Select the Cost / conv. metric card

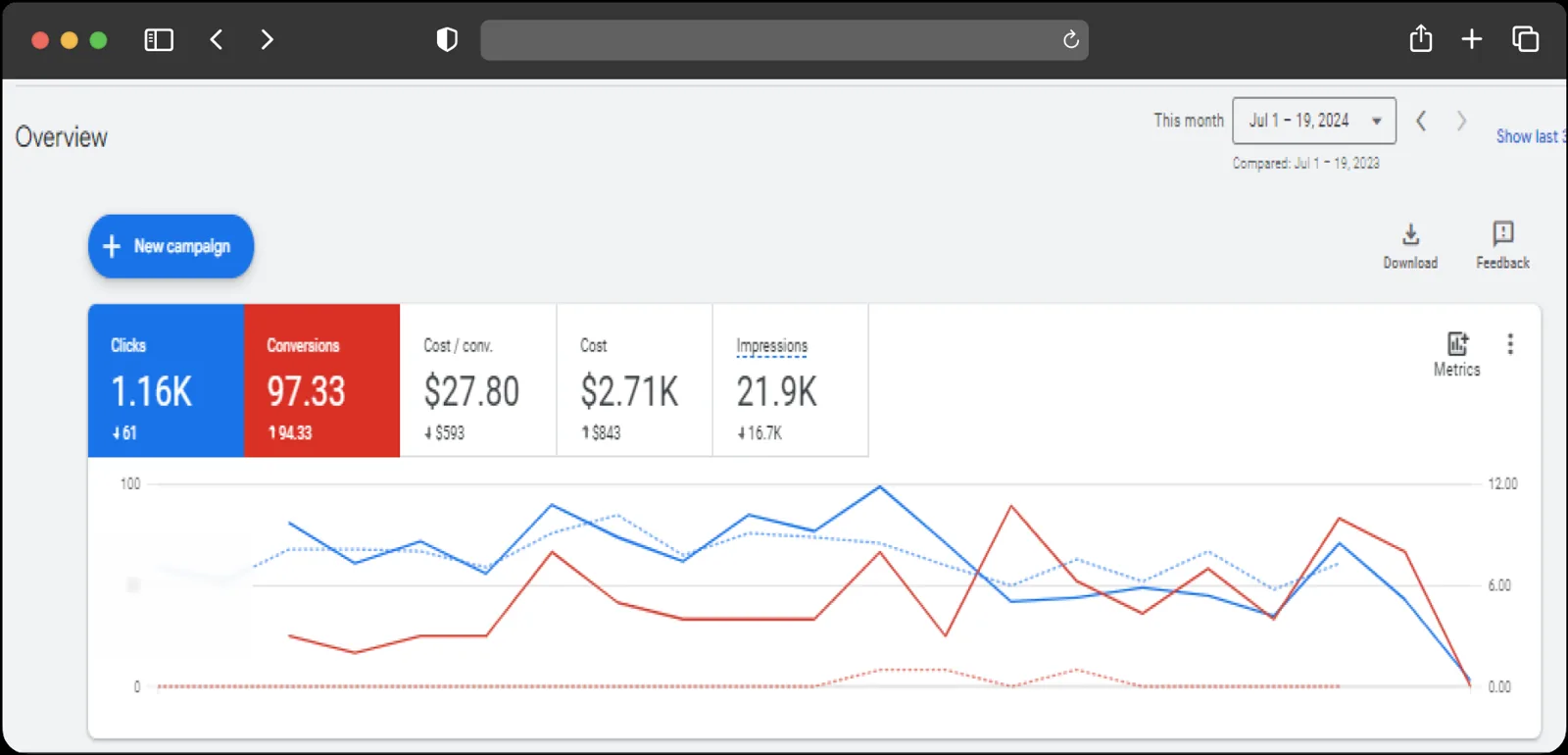[478, 380]
